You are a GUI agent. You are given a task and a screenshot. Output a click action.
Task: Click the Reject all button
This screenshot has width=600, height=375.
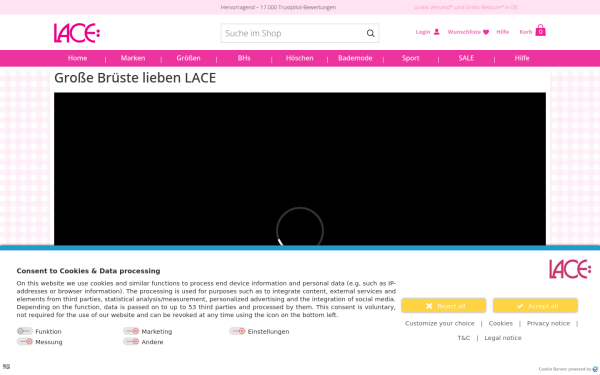[x=443, y=306]
